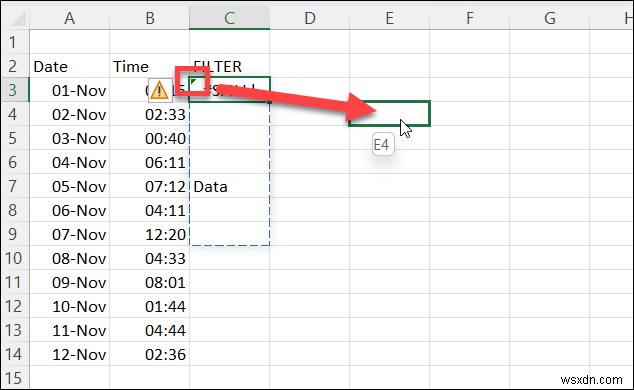
Task: Select cell containing '02-Nov'
Action: click(69, 114)
